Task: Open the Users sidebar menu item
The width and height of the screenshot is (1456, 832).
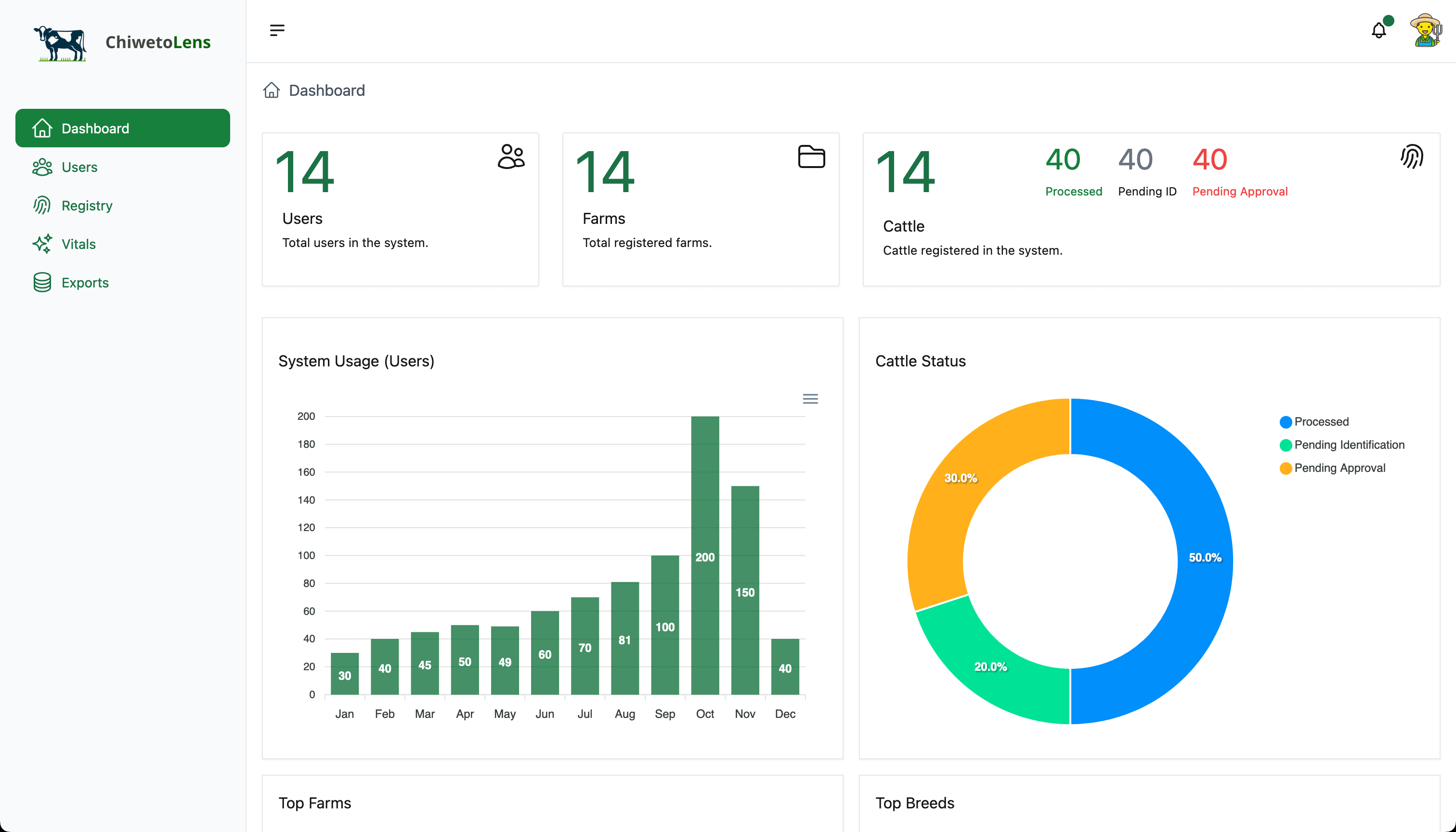Action: 123,167
